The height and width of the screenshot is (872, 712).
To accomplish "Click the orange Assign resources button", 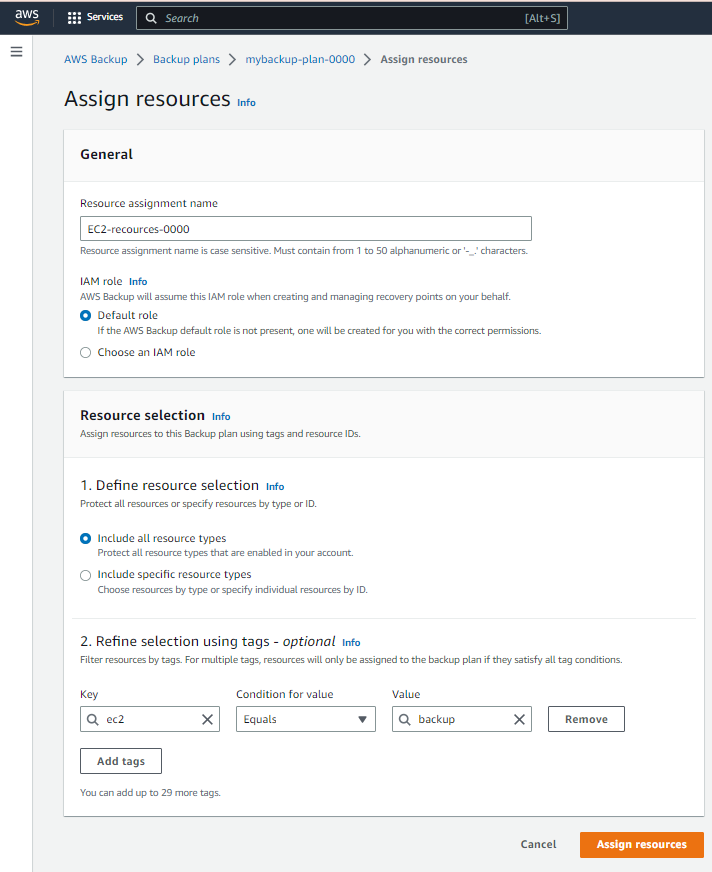I will point(642,845).
